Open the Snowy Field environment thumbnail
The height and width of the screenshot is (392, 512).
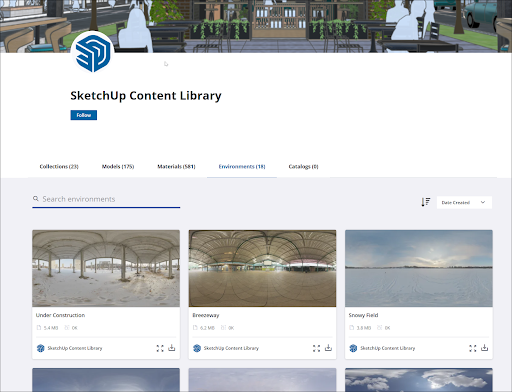pos(419,268)
